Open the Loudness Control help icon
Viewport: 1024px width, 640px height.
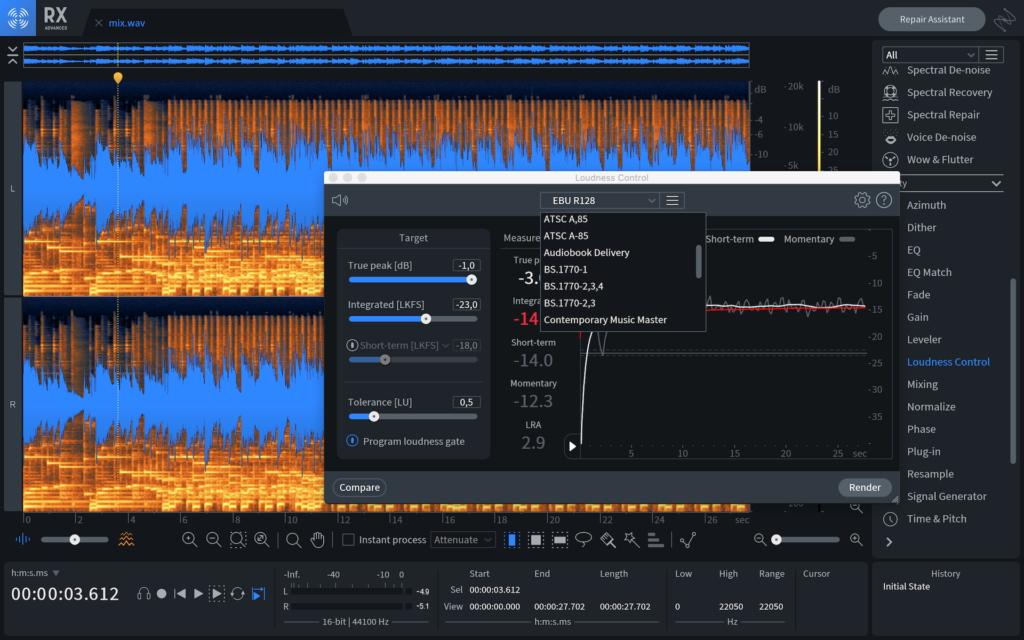(x=884, y=200)
